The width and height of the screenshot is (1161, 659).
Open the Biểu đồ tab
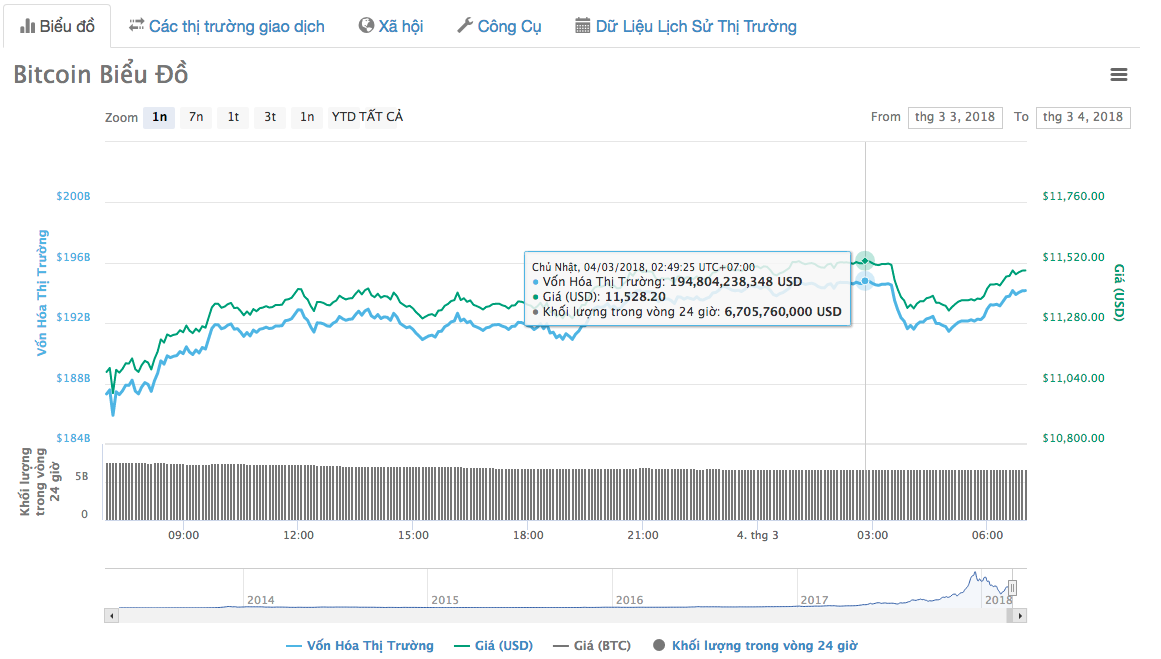[x=57, y=27]
